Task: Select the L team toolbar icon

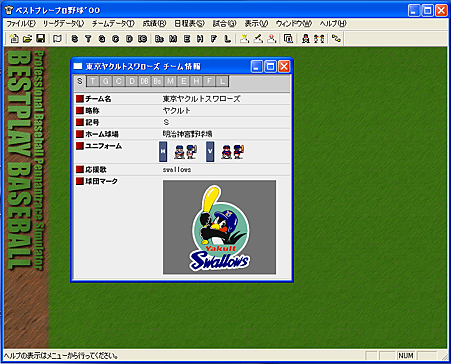Action: 227,39
